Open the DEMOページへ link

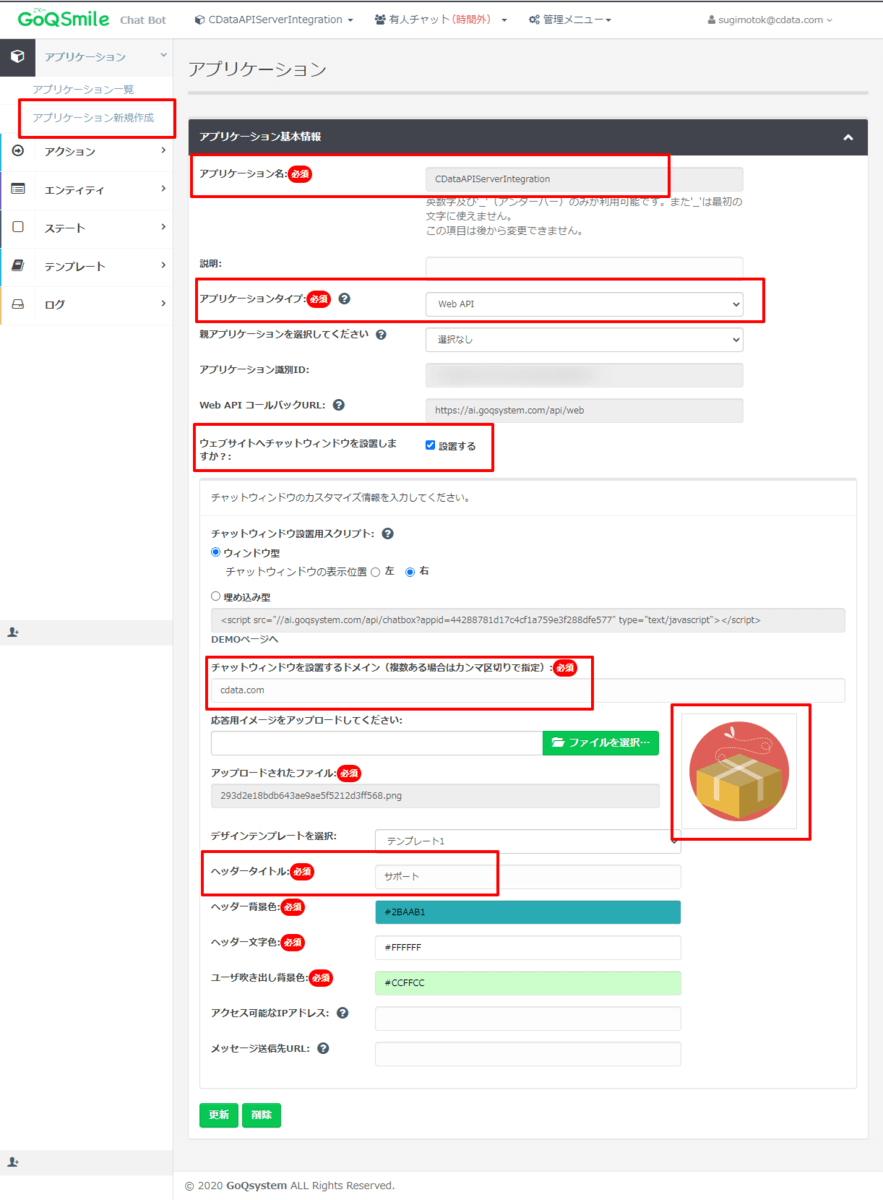pyautogui.click(x=244, y=639)
